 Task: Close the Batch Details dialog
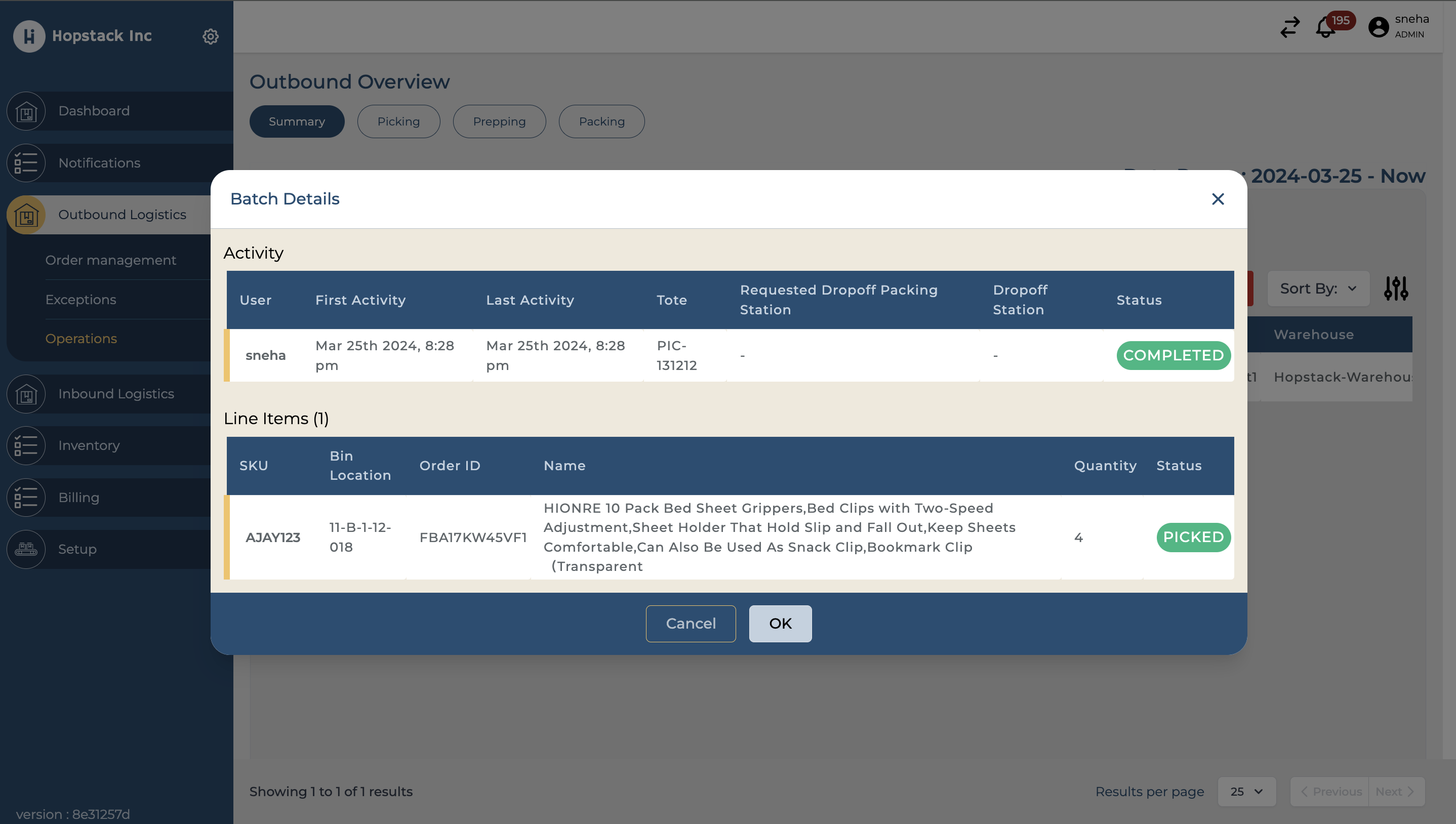point(1218,199)
